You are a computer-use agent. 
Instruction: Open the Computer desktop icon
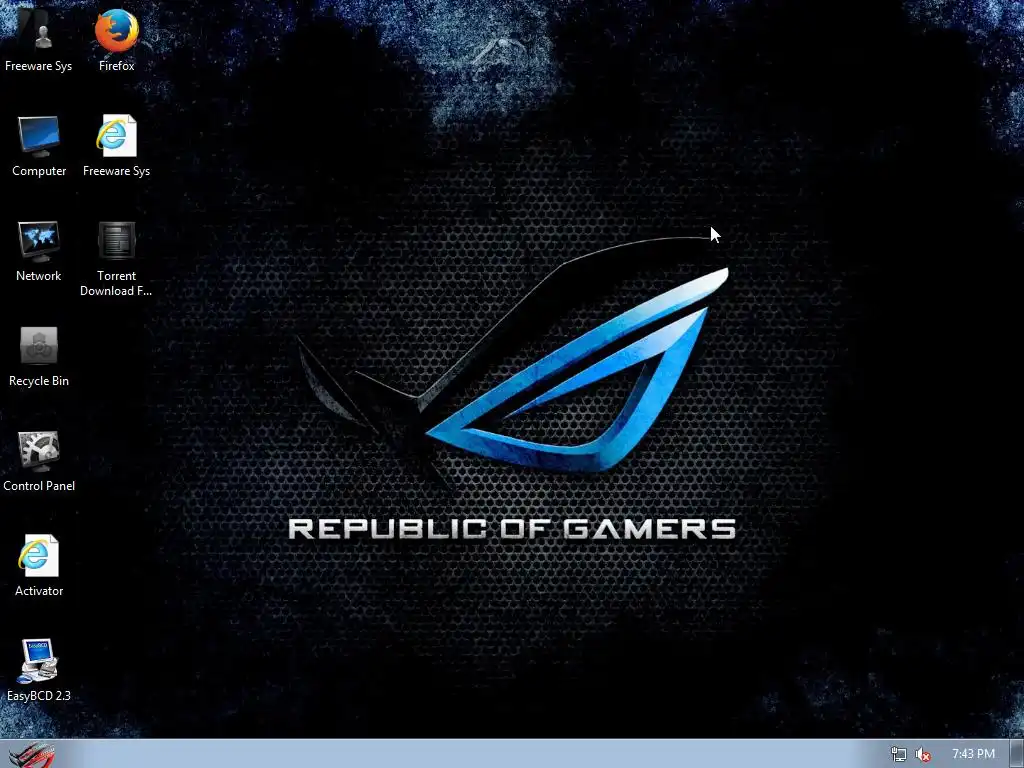(39, 145)
